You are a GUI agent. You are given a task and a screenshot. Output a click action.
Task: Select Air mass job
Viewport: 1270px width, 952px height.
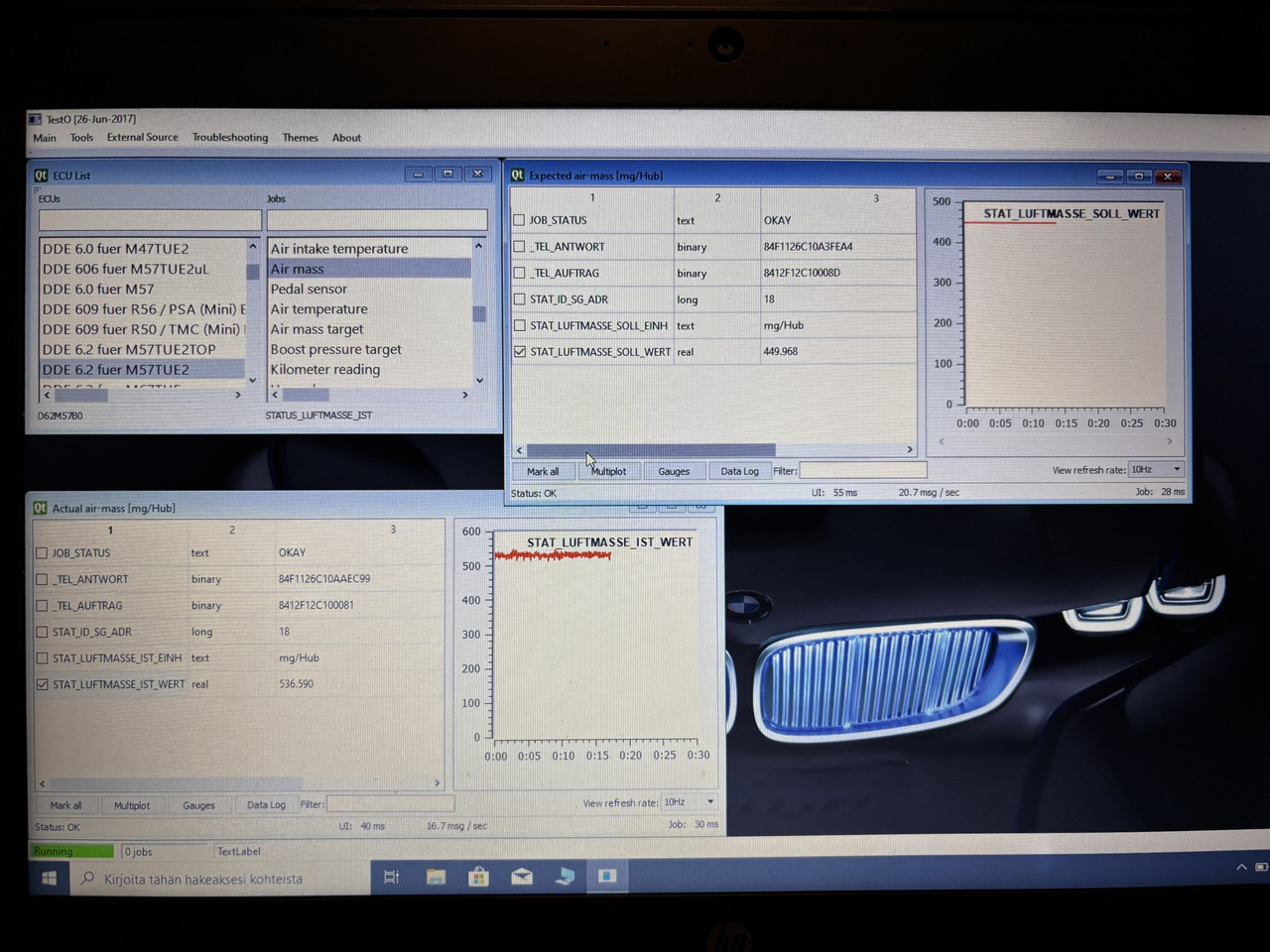[x=369, y=269]
